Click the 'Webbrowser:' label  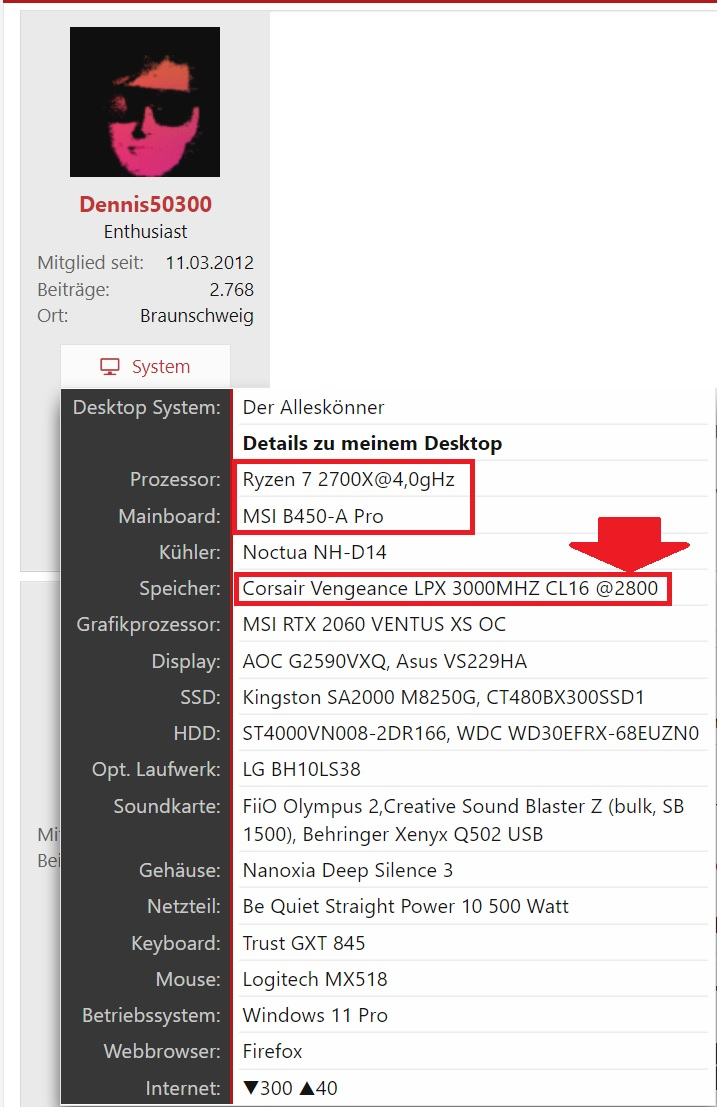pyautogui.click(x=162, y=1051)
